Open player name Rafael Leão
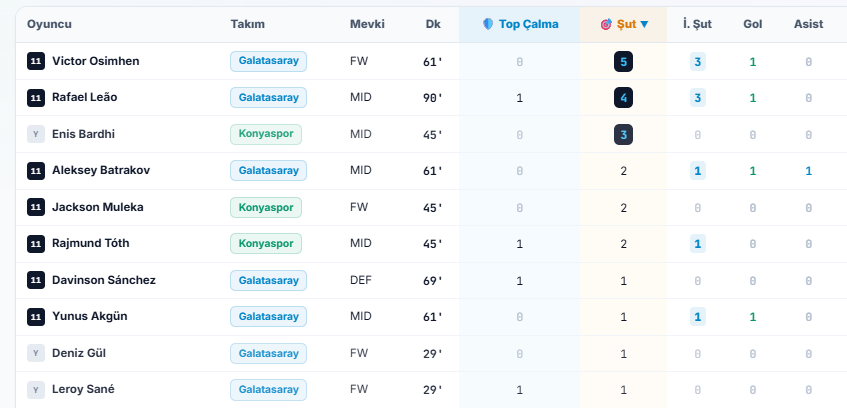This screenshot has height=408, width=847. coord(84,97)
